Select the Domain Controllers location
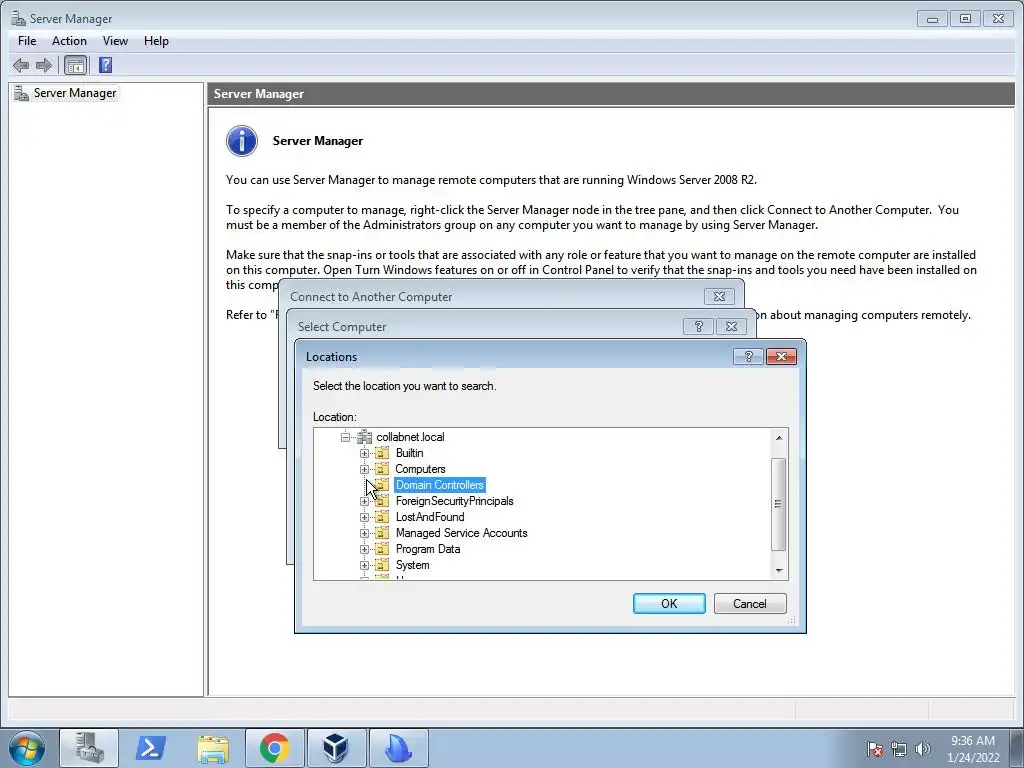1024x768 pixels. 440,485
